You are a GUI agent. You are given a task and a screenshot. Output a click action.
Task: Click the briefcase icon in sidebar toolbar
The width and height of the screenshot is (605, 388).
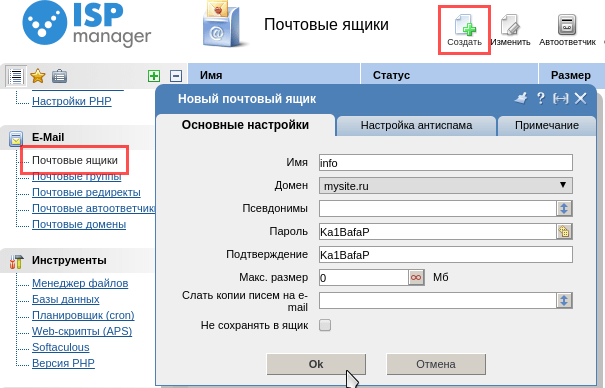(x=59, y=76)
